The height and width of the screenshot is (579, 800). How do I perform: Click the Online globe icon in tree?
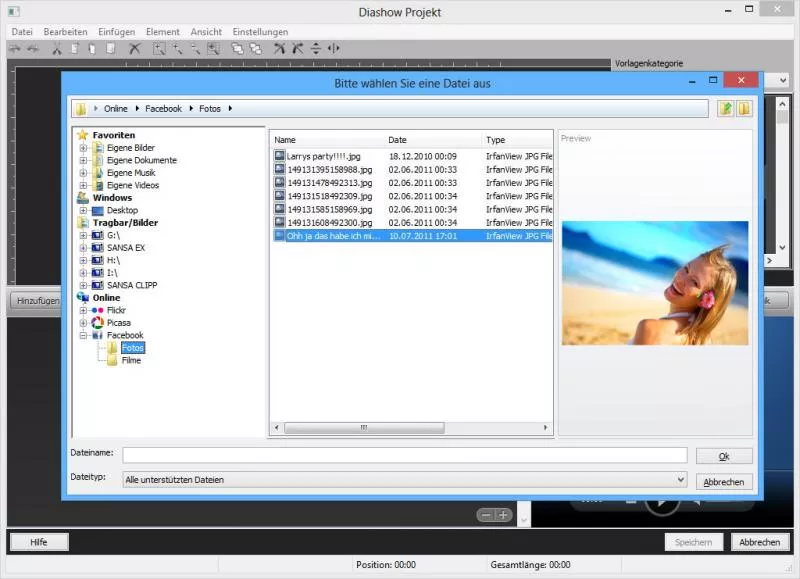pyautogui.click(x=83, y=297)
